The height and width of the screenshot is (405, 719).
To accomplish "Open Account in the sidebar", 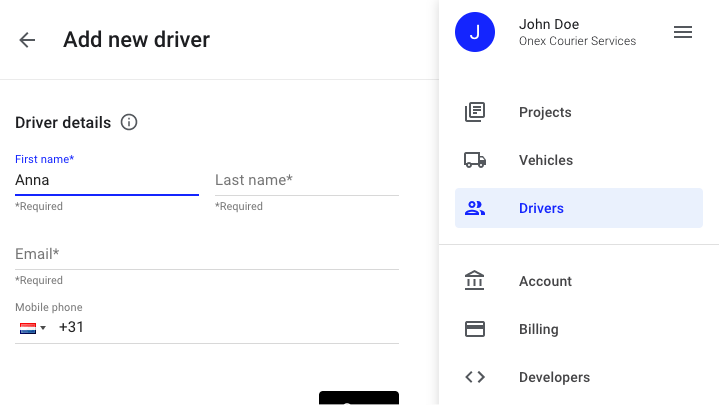I will 579,281.
